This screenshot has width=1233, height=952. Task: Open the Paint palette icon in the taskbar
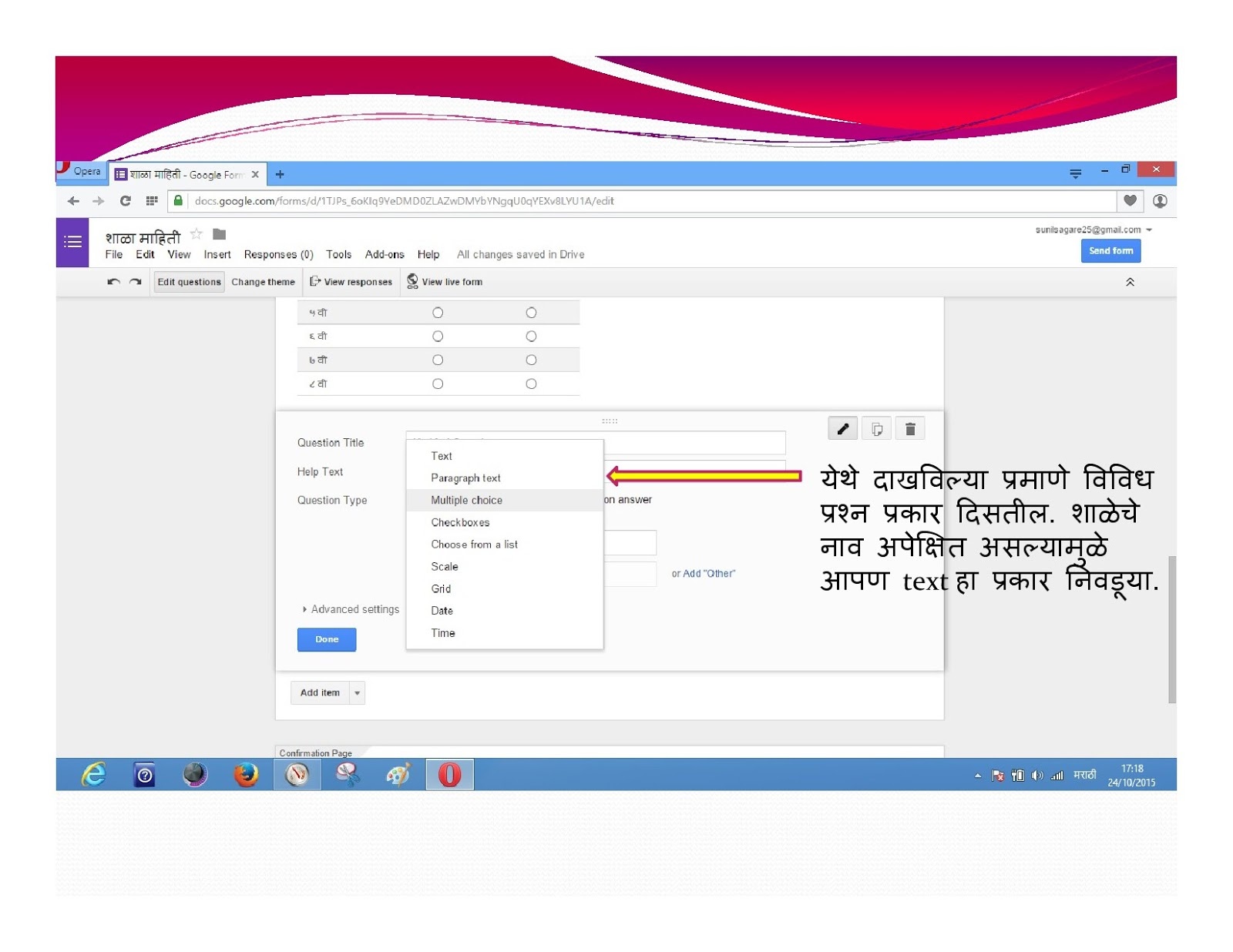click(x=398, y=774)
